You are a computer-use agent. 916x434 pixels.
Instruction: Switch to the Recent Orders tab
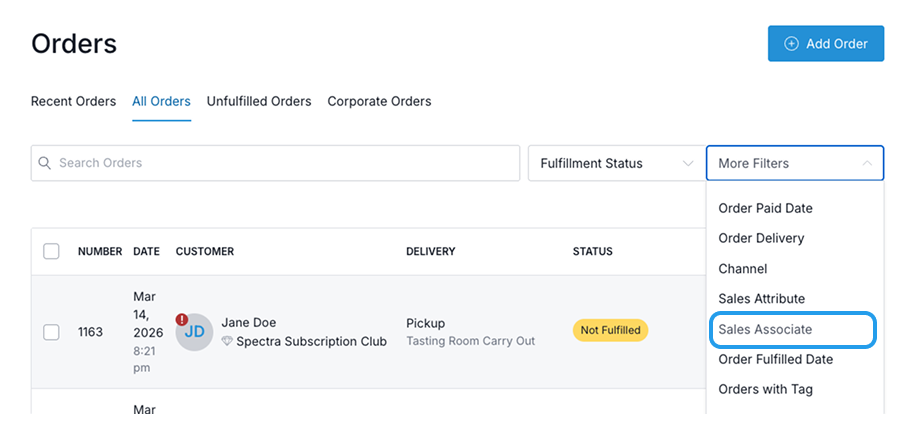click(x=74, y=101)
